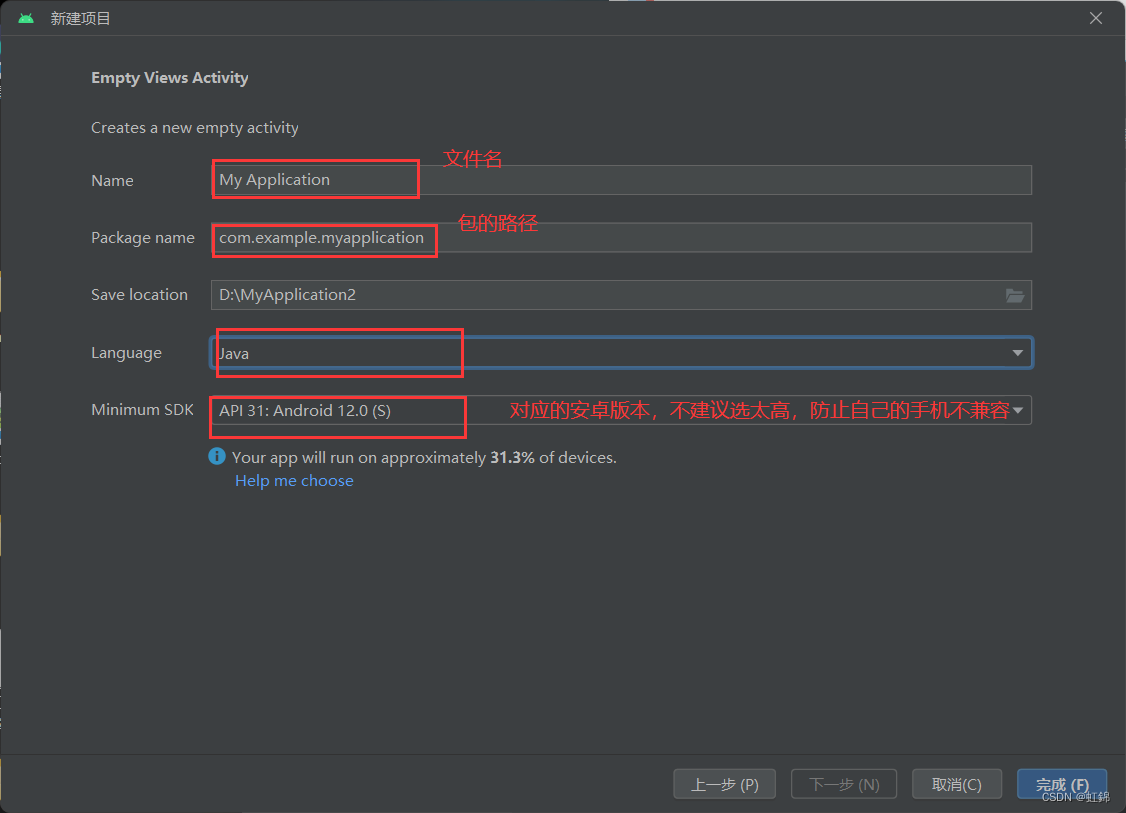The height and width of the screenshot is (813, 1126).
Task: Close the 新建项目 dialog window
Action: point(1096,18)
